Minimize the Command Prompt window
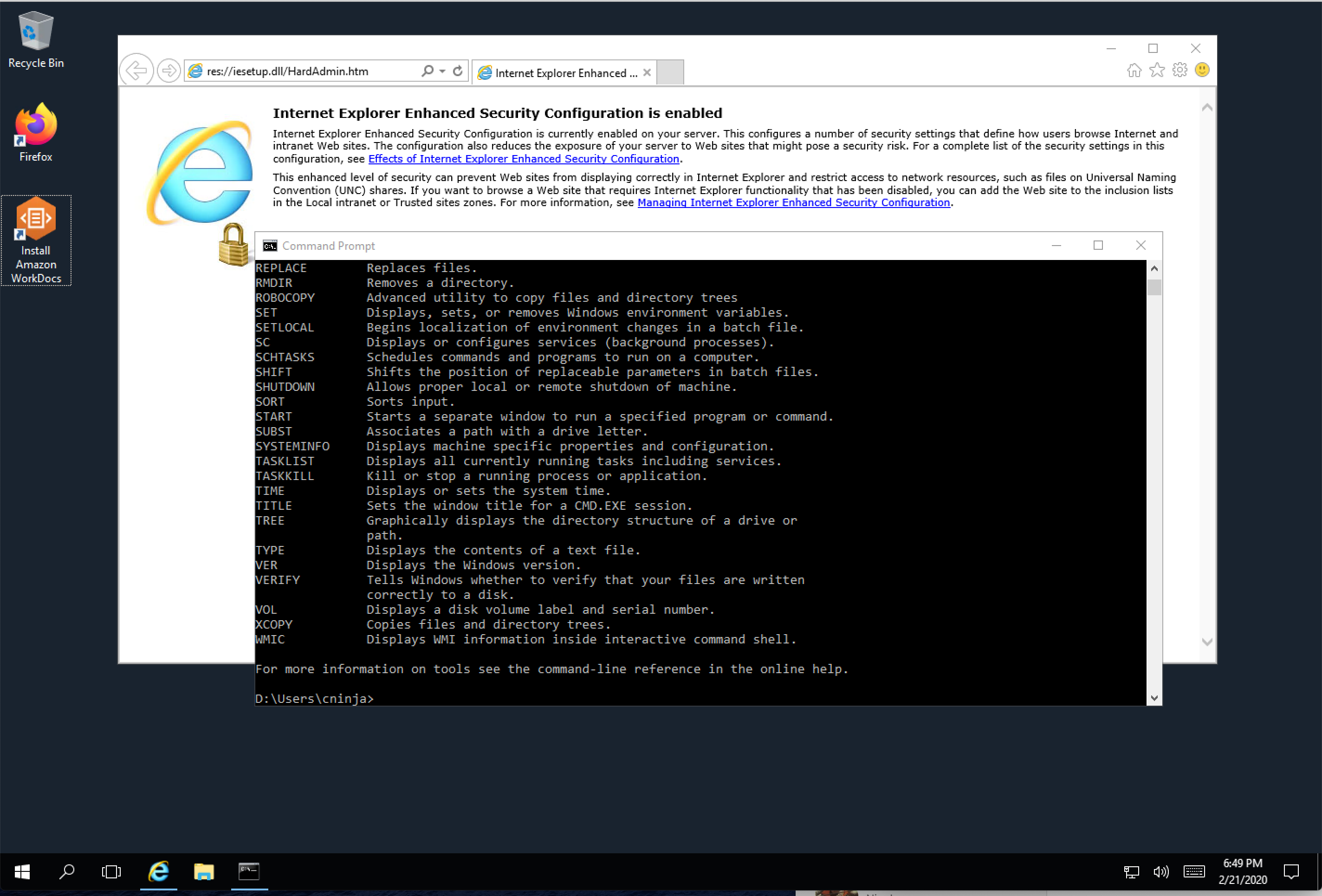The height and width of the screenshot is (896, 1322). (1056, 245)
